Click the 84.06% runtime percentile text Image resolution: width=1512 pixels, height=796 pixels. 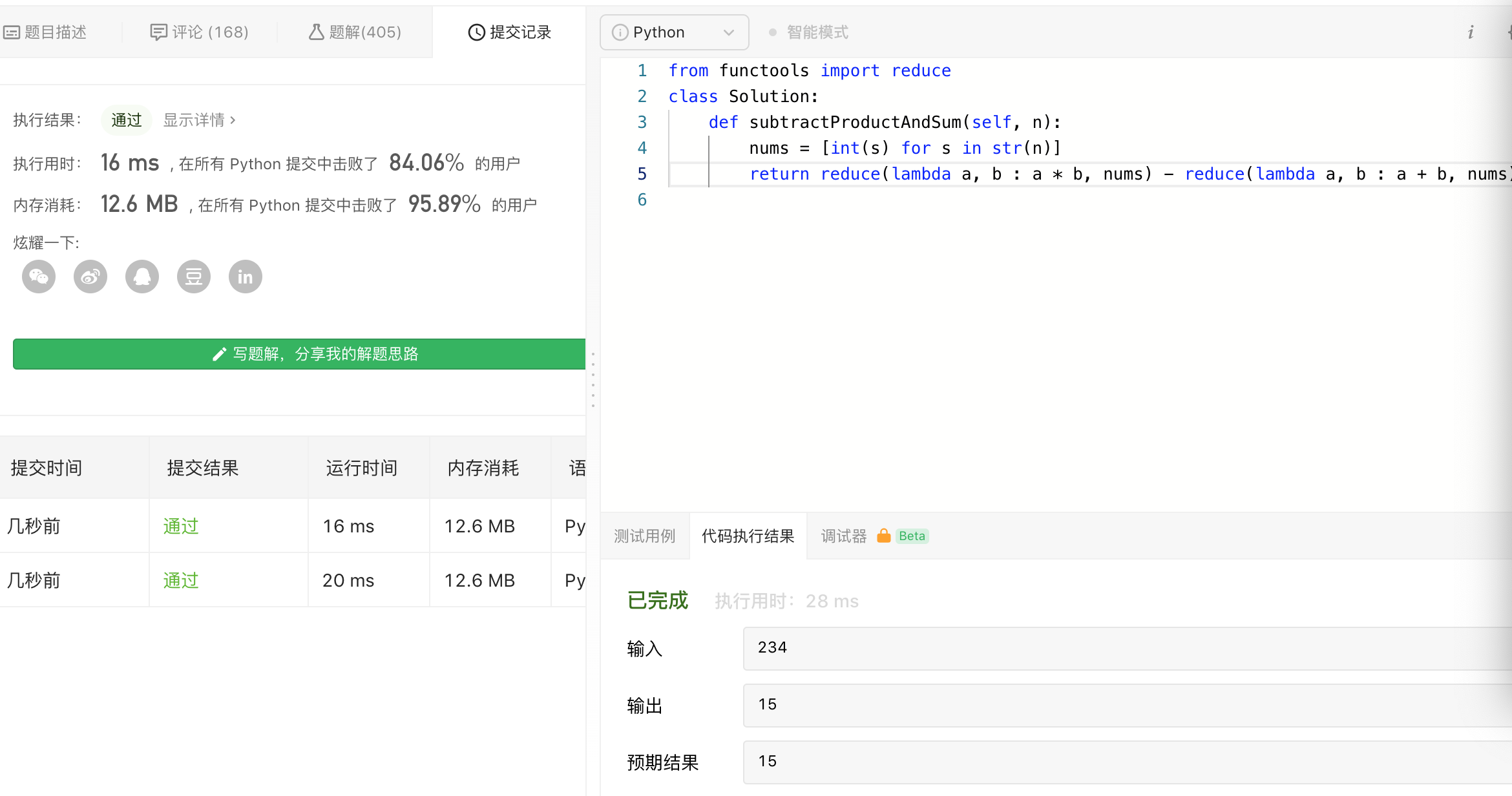(426, 163)
